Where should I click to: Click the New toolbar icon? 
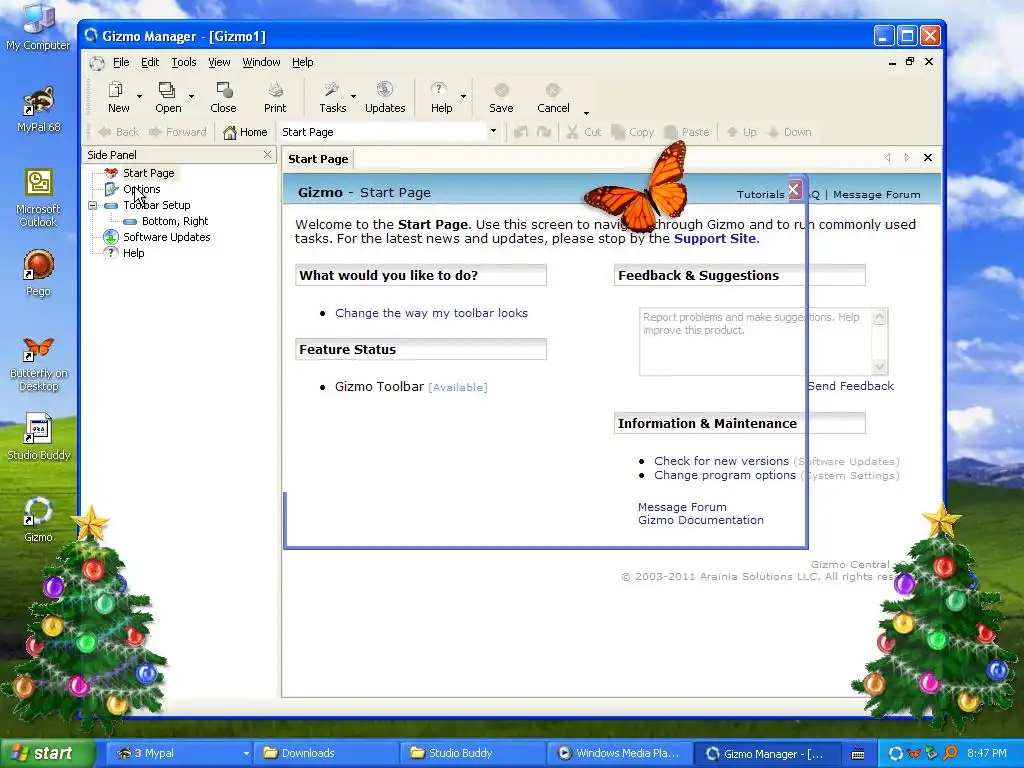click(118, 97)
